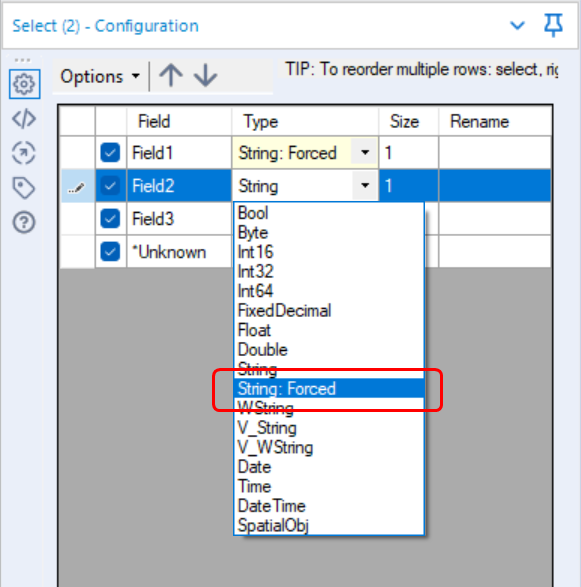The height and width of the screenshot is (587, 581).
Task: Move selected row up with arrow
Action: tap(171, 76)
